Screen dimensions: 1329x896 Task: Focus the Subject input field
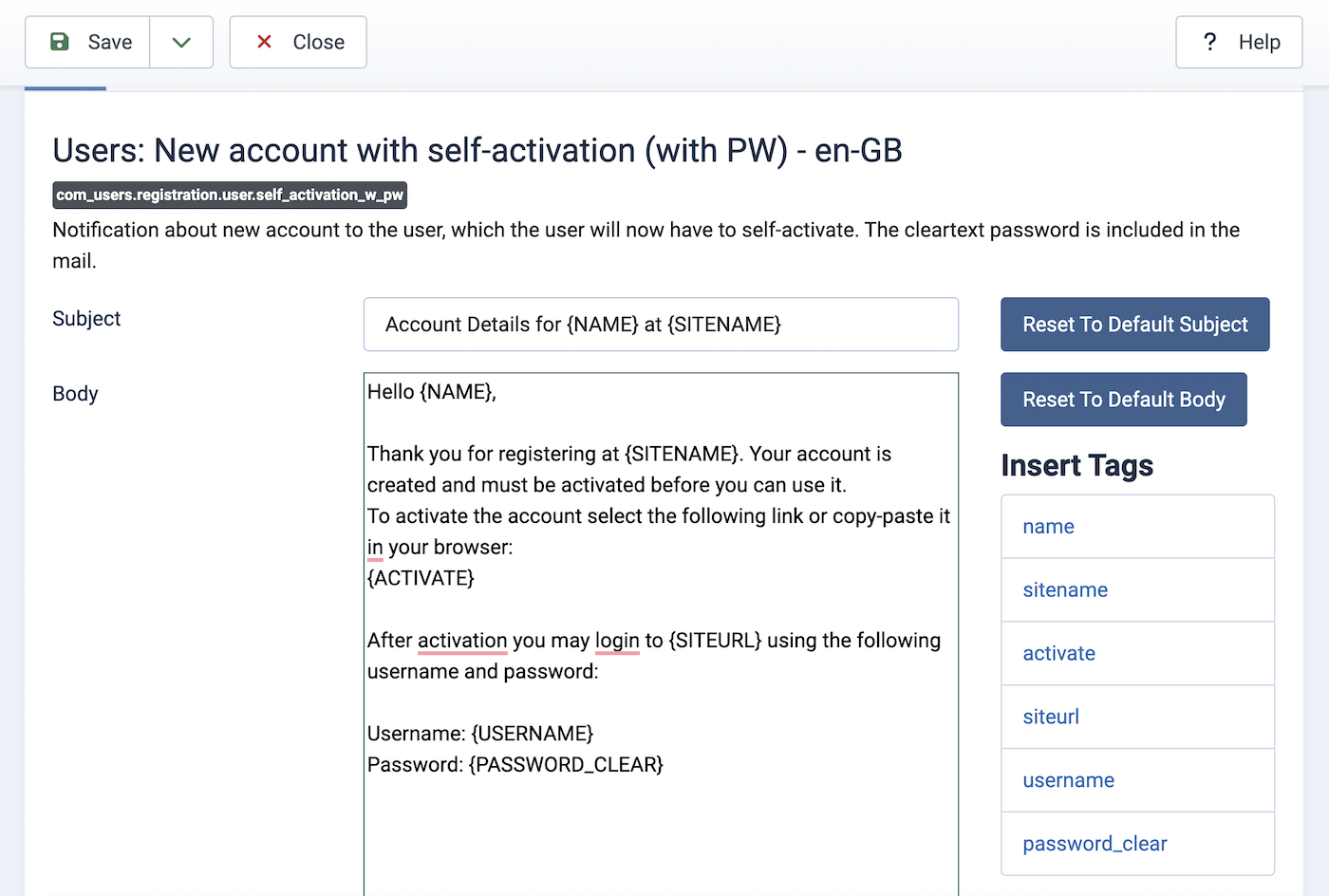point(661,325)
